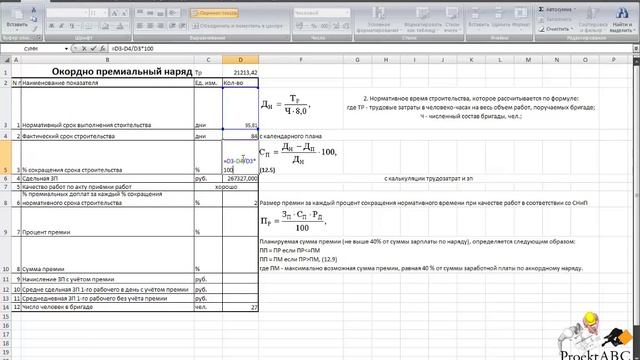Align text to bottom of cell
This screenshot has height=360, width=640.
160,13
